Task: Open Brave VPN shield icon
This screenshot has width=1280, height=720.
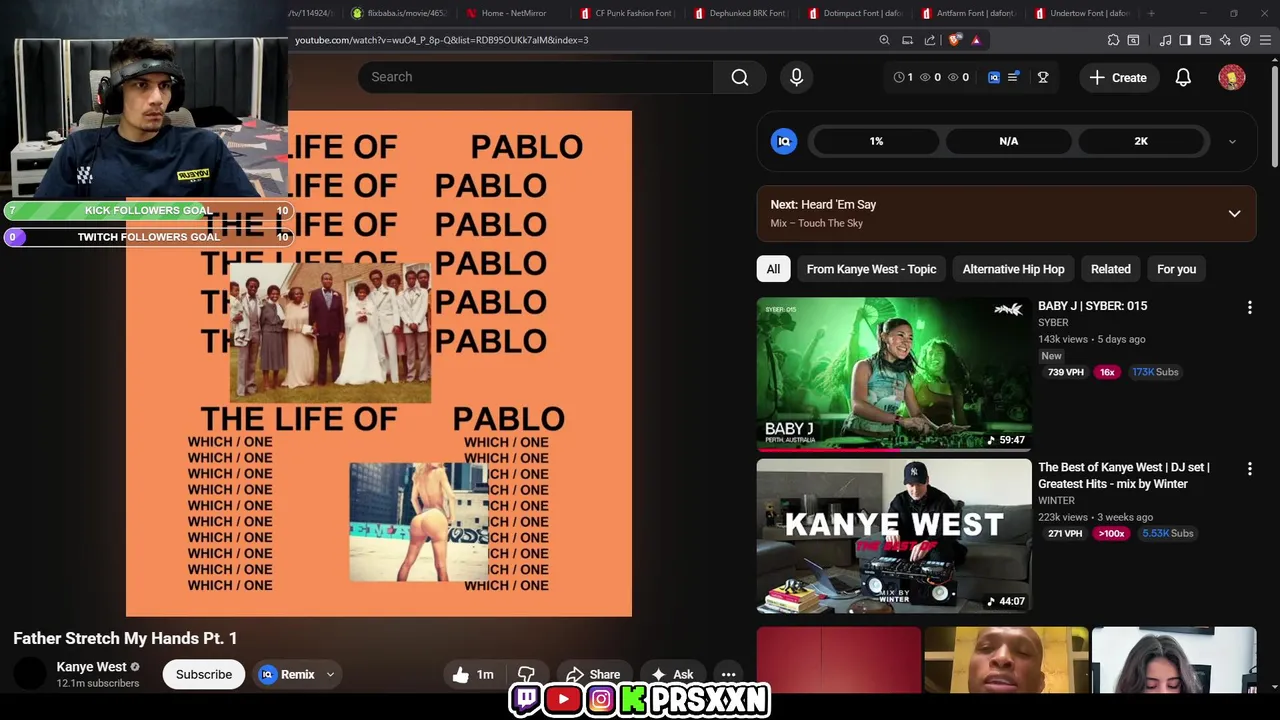Action: click(1245, 40)
